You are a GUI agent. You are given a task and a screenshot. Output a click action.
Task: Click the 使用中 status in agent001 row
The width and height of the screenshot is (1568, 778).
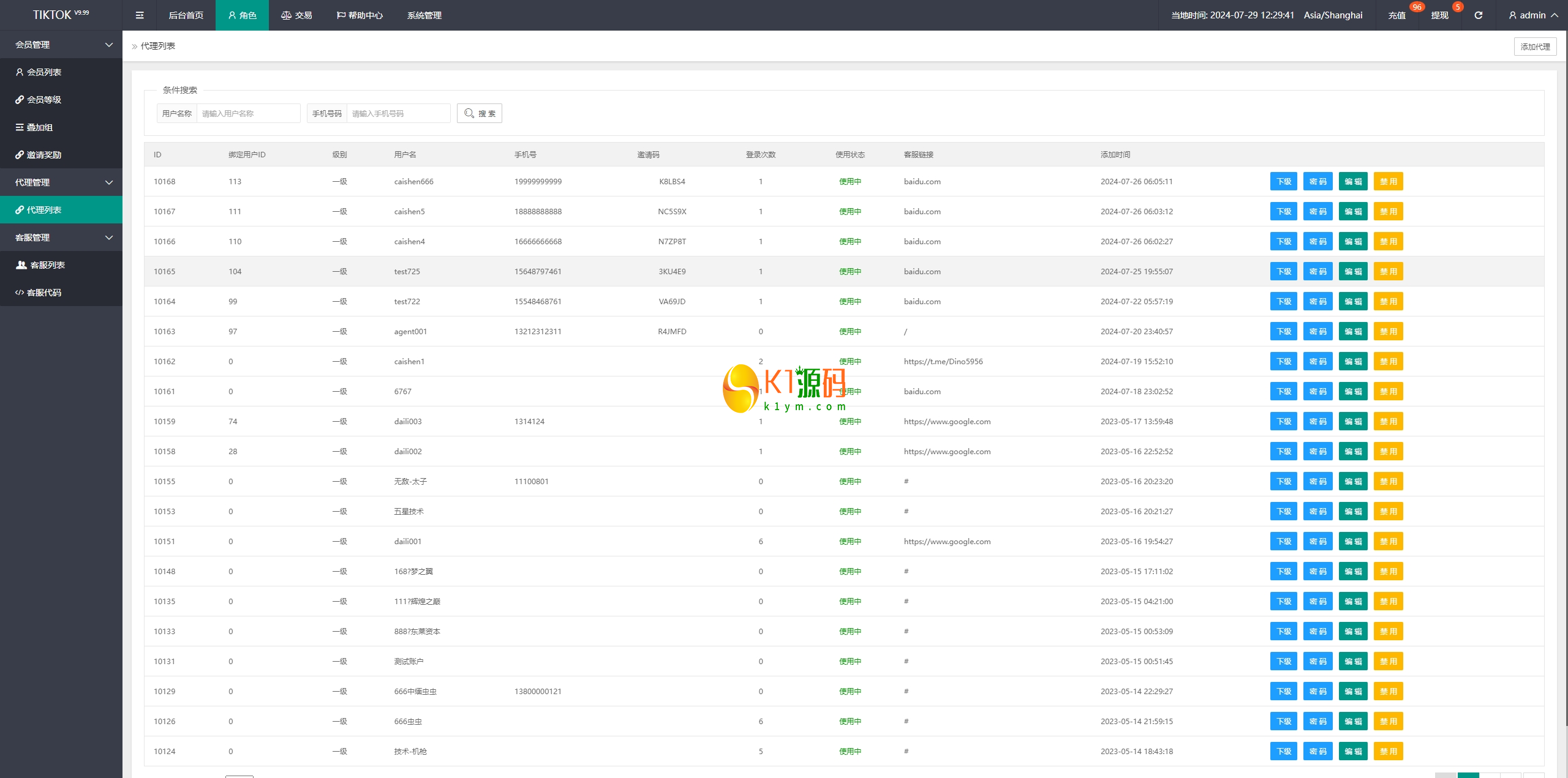[x=850, y=332]
